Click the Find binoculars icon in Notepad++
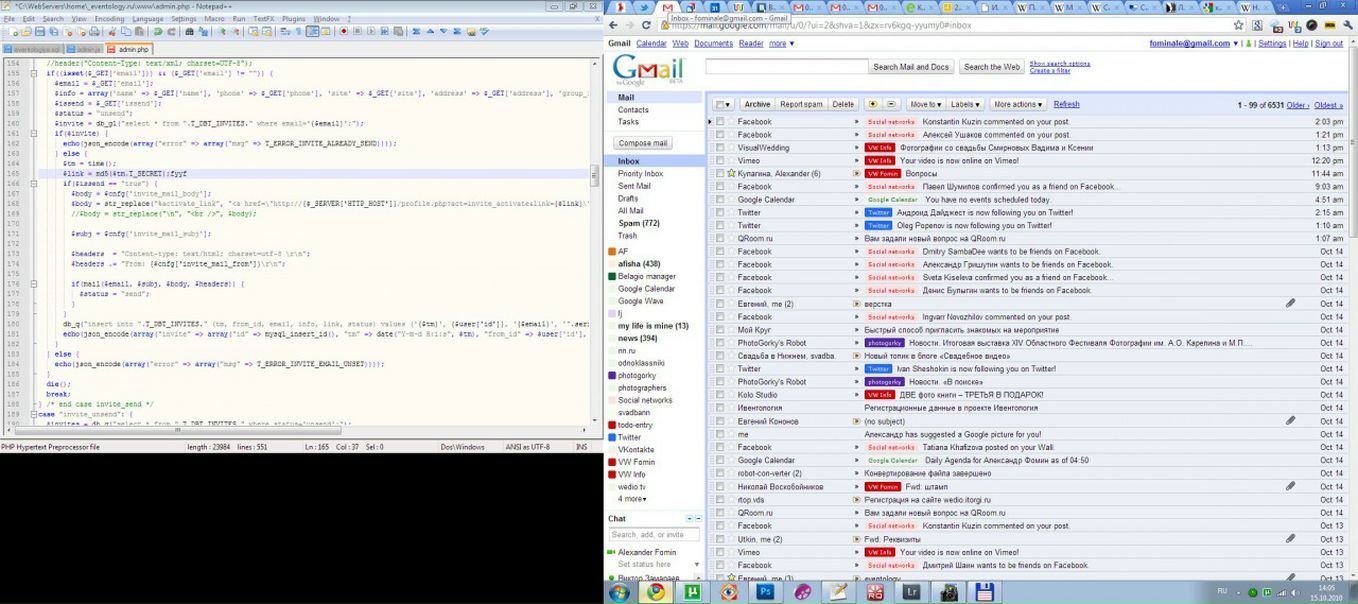Viewport: 1358px width, 604px height. click(x=189, y=32)
